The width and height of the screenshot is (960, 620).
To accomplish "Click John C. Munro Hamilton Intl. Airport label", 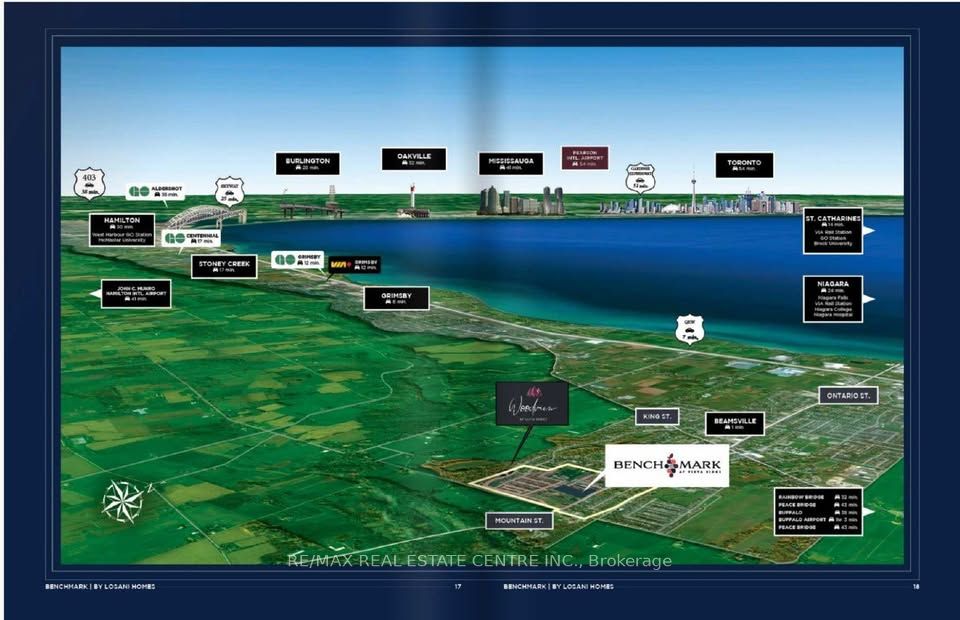I will pyautogui.click(x=136, y=294).
